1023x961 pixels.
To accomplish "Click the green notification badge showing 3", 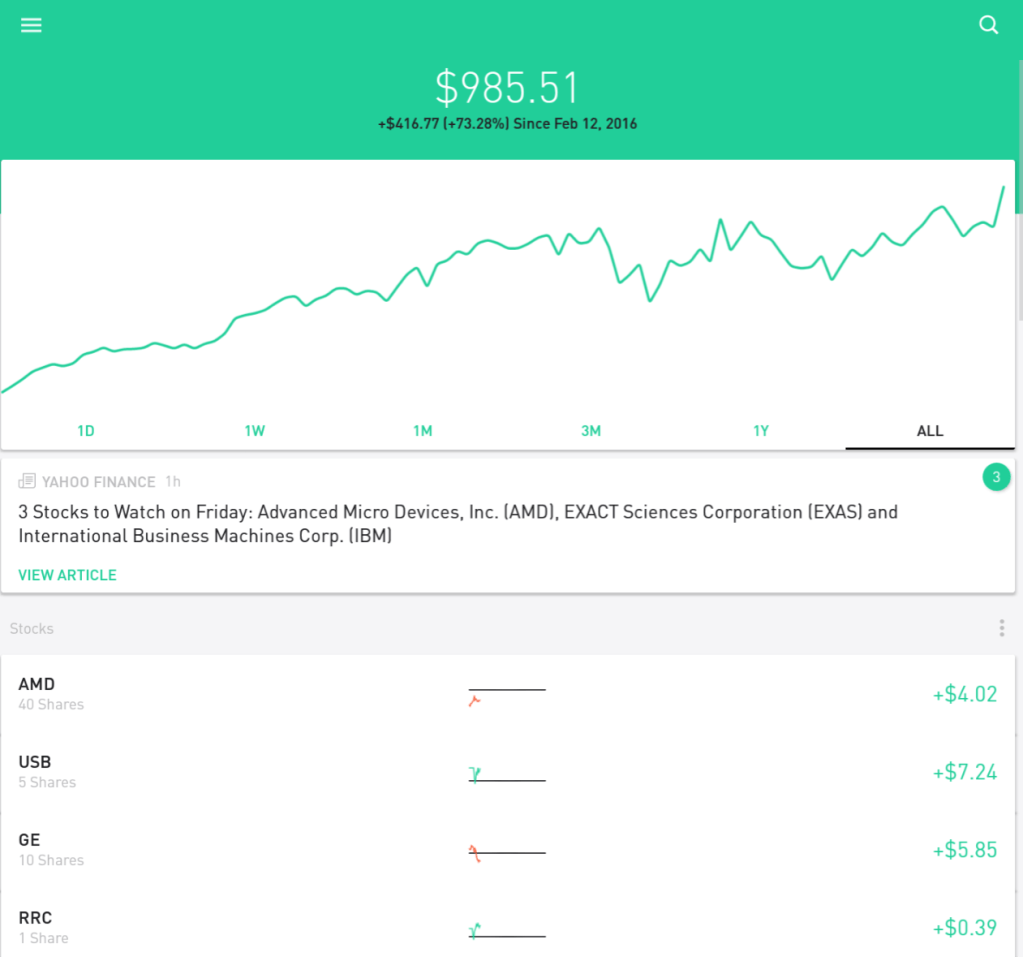I will coord(996,478).
